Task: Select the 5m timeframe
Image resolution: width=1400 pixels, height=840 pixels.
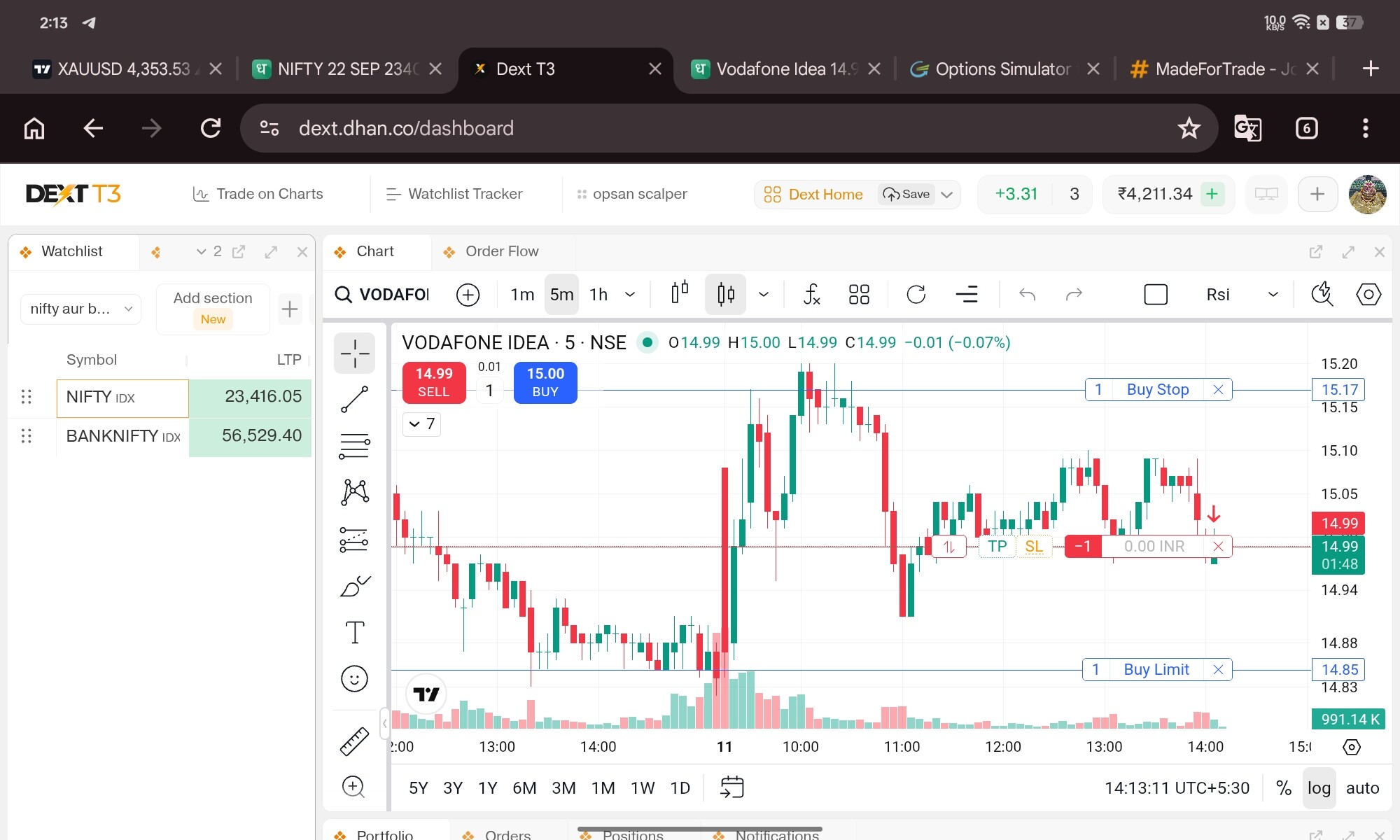Action: coord(561,295)
